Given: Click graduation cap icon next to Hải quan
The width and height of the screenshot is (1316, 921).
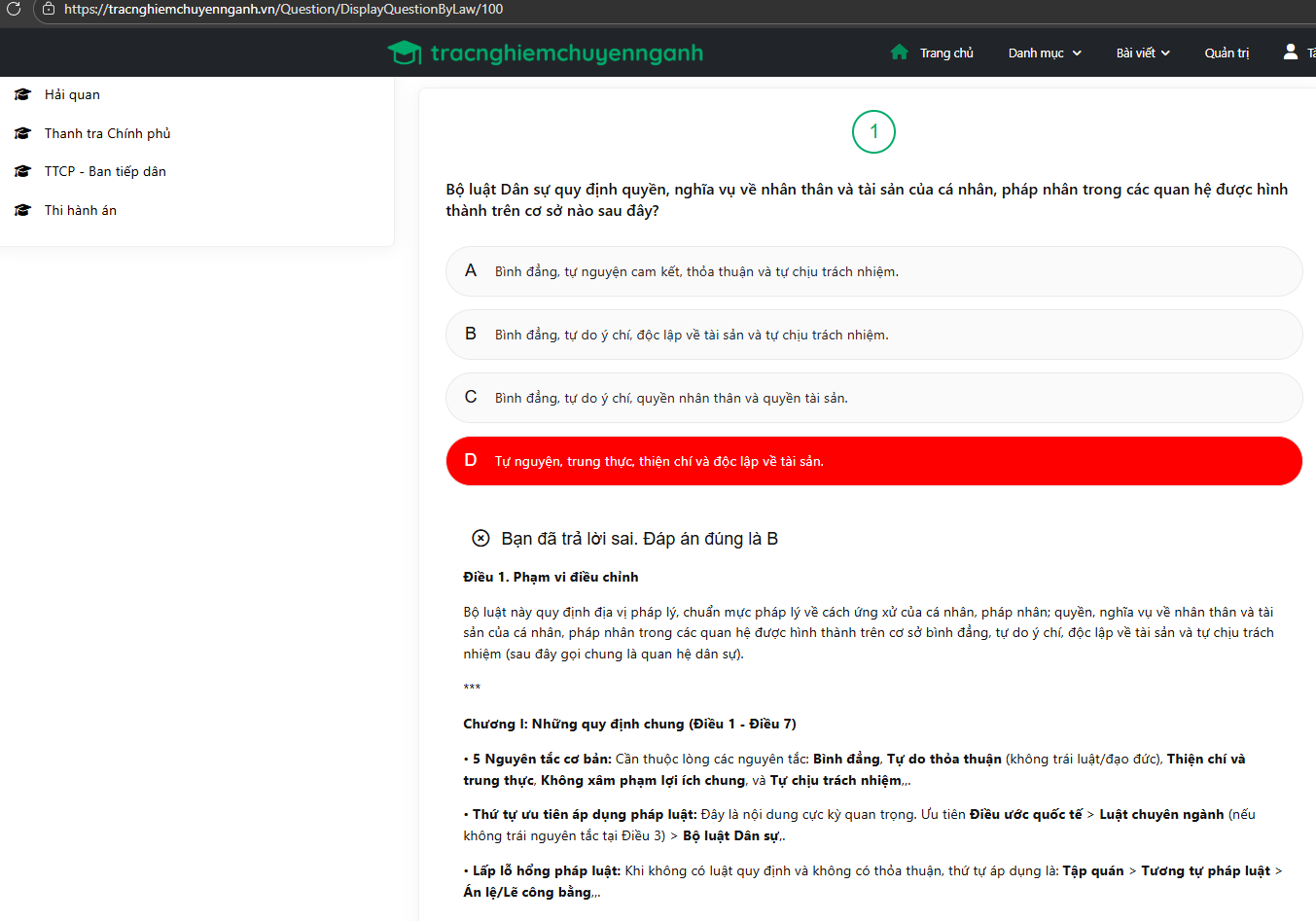Looking at the screenshot, I should (x=23, y=94).
